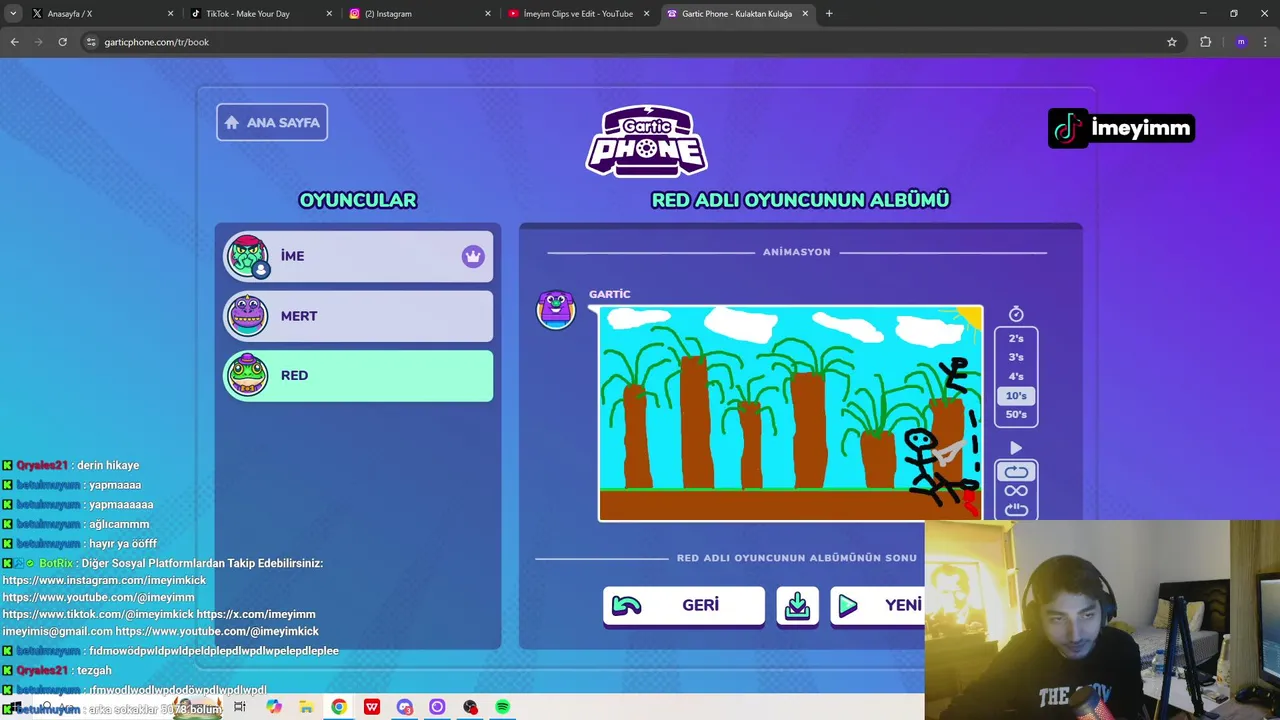Open Copilot from the taskbar
Screen dimensions: 1280x720
point(274,707)
